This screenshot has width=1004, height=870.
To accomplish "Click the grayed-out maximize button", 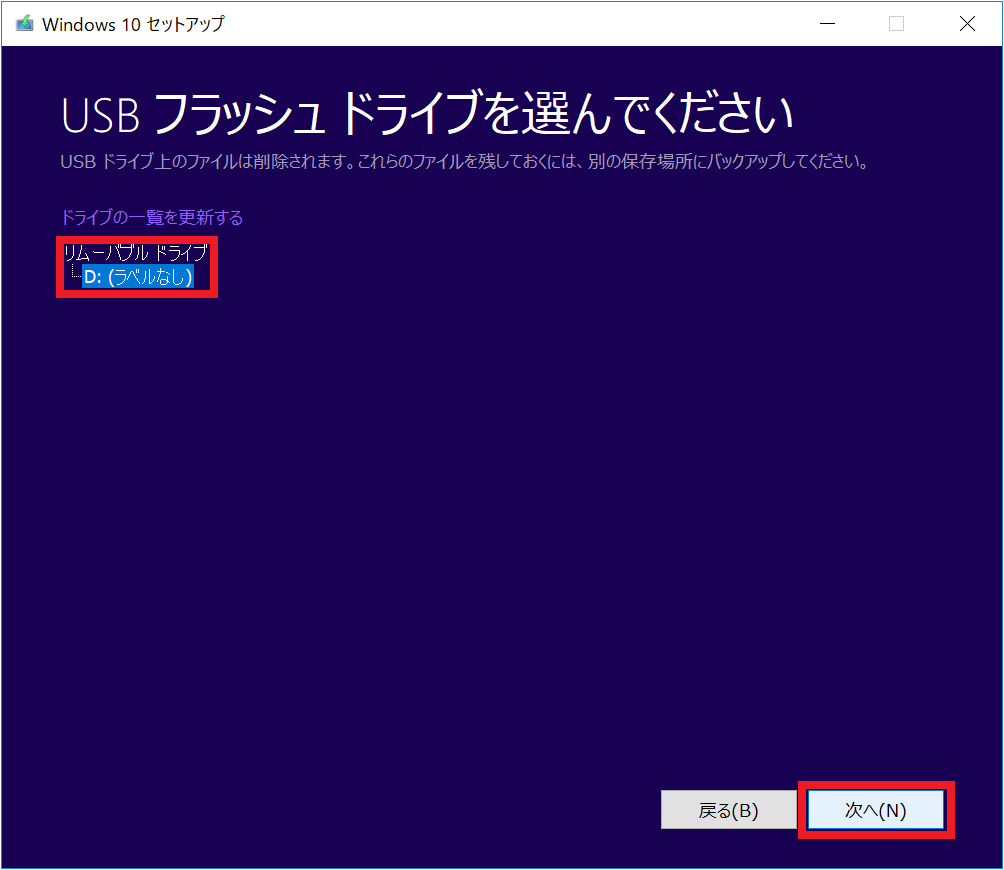I will point(896,24).
